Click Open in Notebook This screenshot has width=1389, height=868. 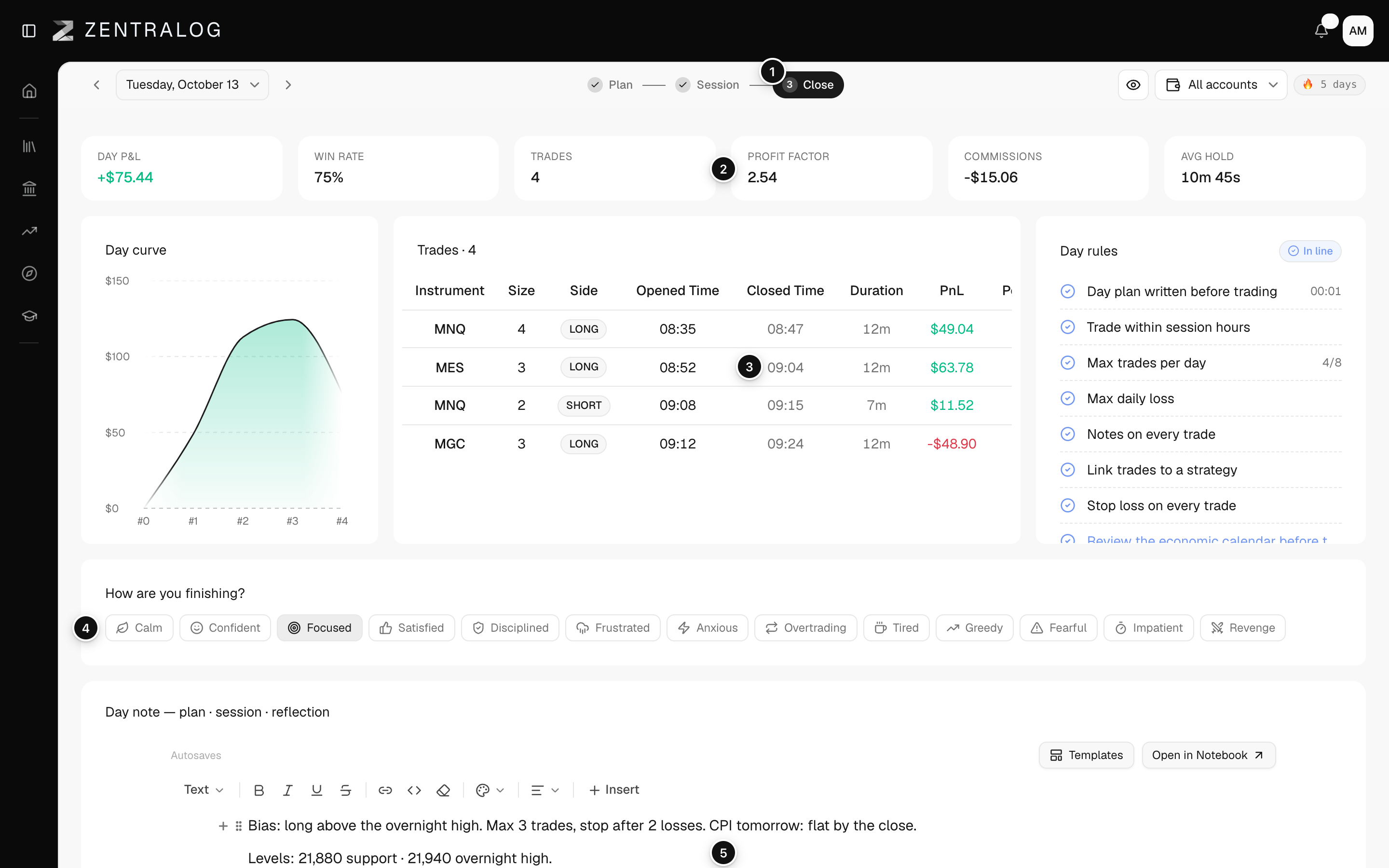coord(1208,755)
